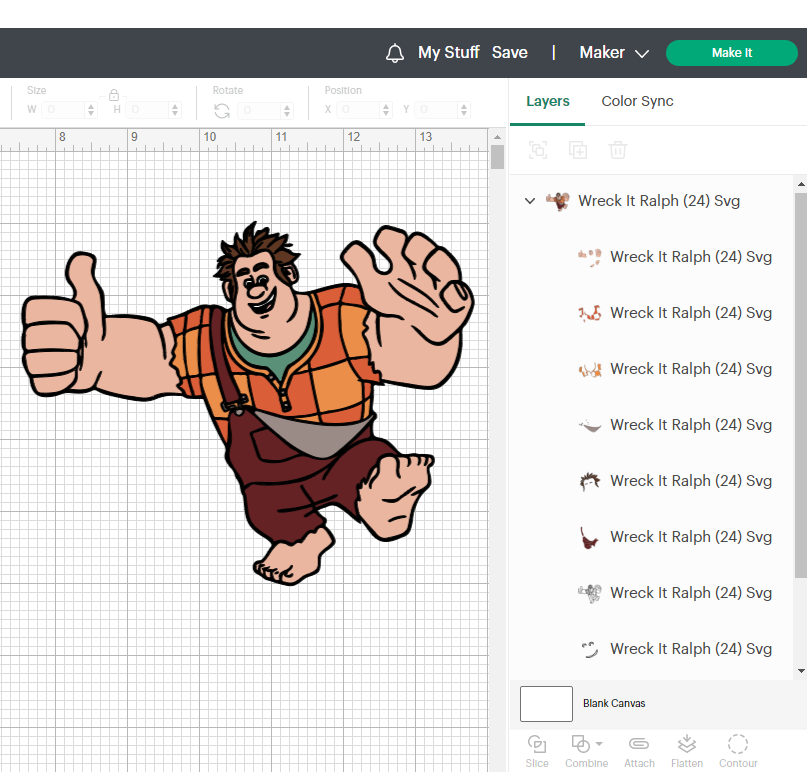Click the Save link
The height and width of the screenshot is (772, 807).
click(510, 52)
